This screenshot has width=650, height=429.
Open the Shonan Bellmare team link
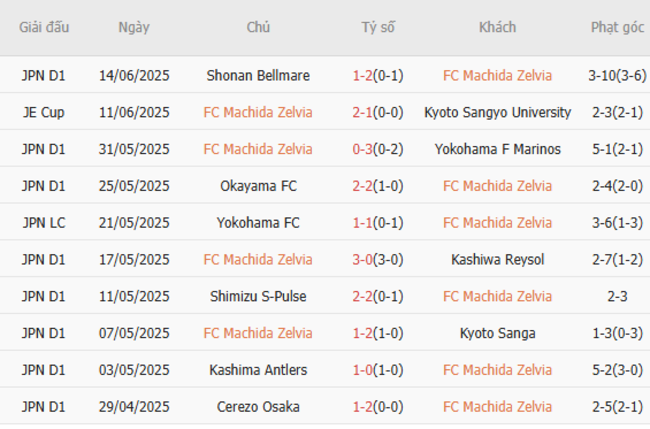258,75
